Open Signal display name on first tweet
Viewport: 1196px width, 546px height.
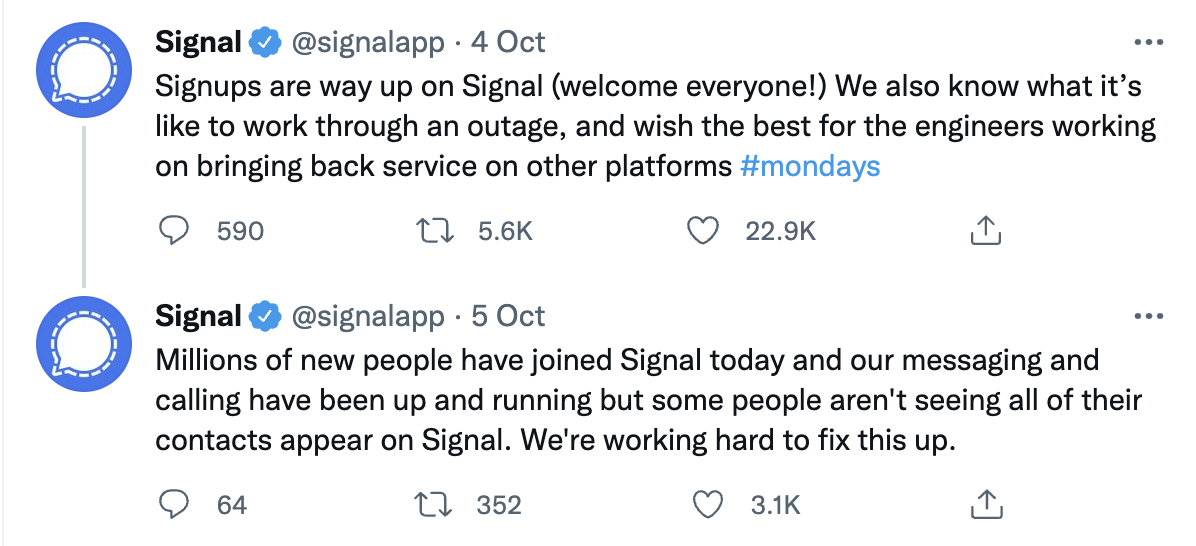coord(199,43)
